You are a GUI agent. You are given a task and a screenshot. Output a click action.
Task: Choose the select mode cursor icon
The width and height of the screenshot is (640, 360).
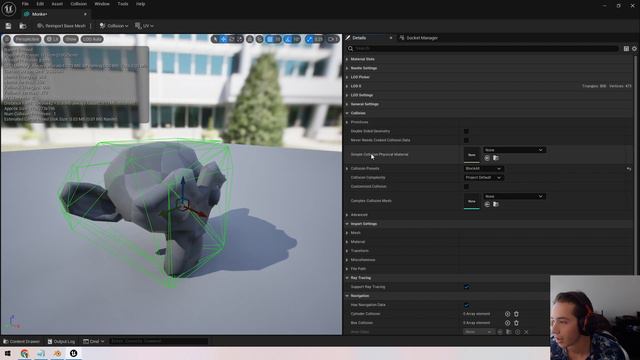coord(215,39)
